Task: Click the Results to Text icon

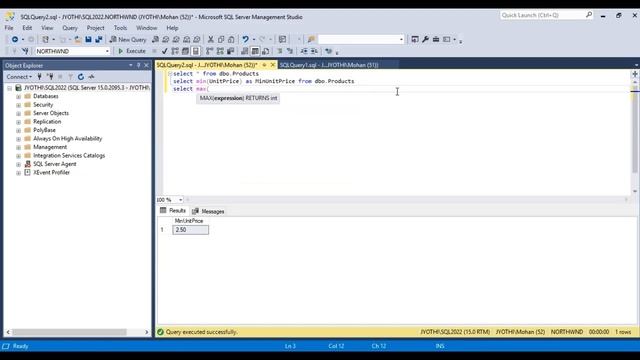Action: [x=244, y=51]
